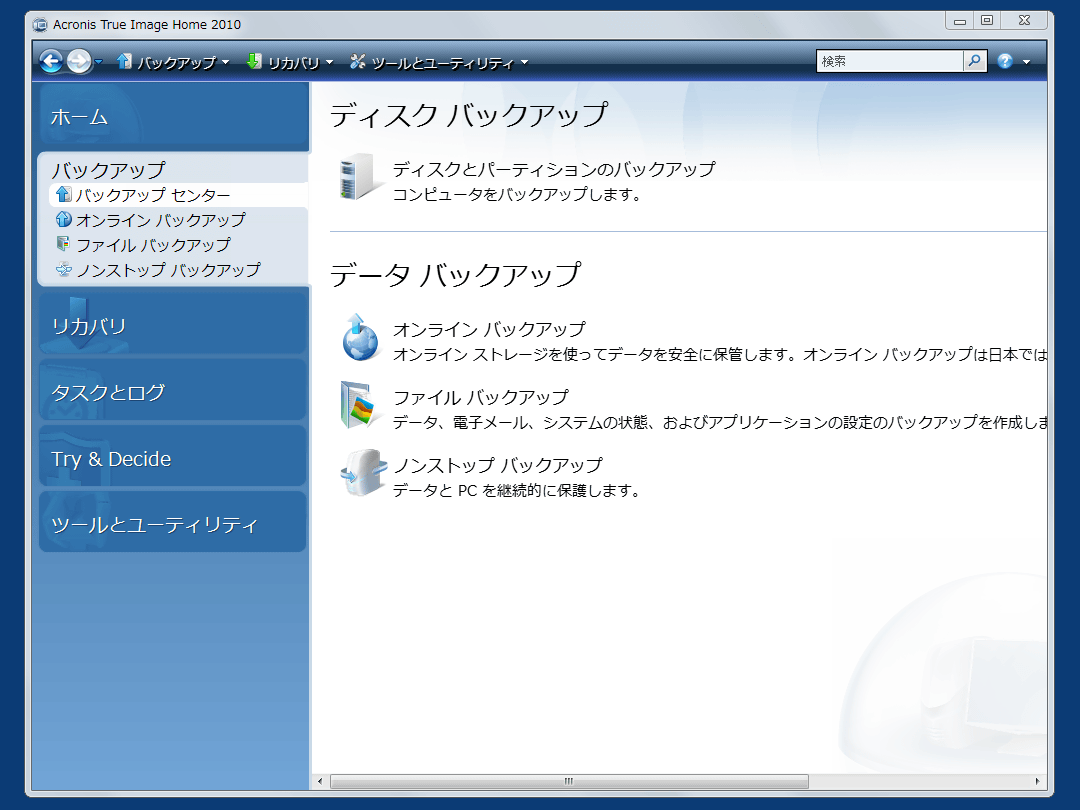Image resolution: width=1080 pixels, height=810 pixels.
Task: Open the Try & Decide sidebar section
Action: coord(173,458)
